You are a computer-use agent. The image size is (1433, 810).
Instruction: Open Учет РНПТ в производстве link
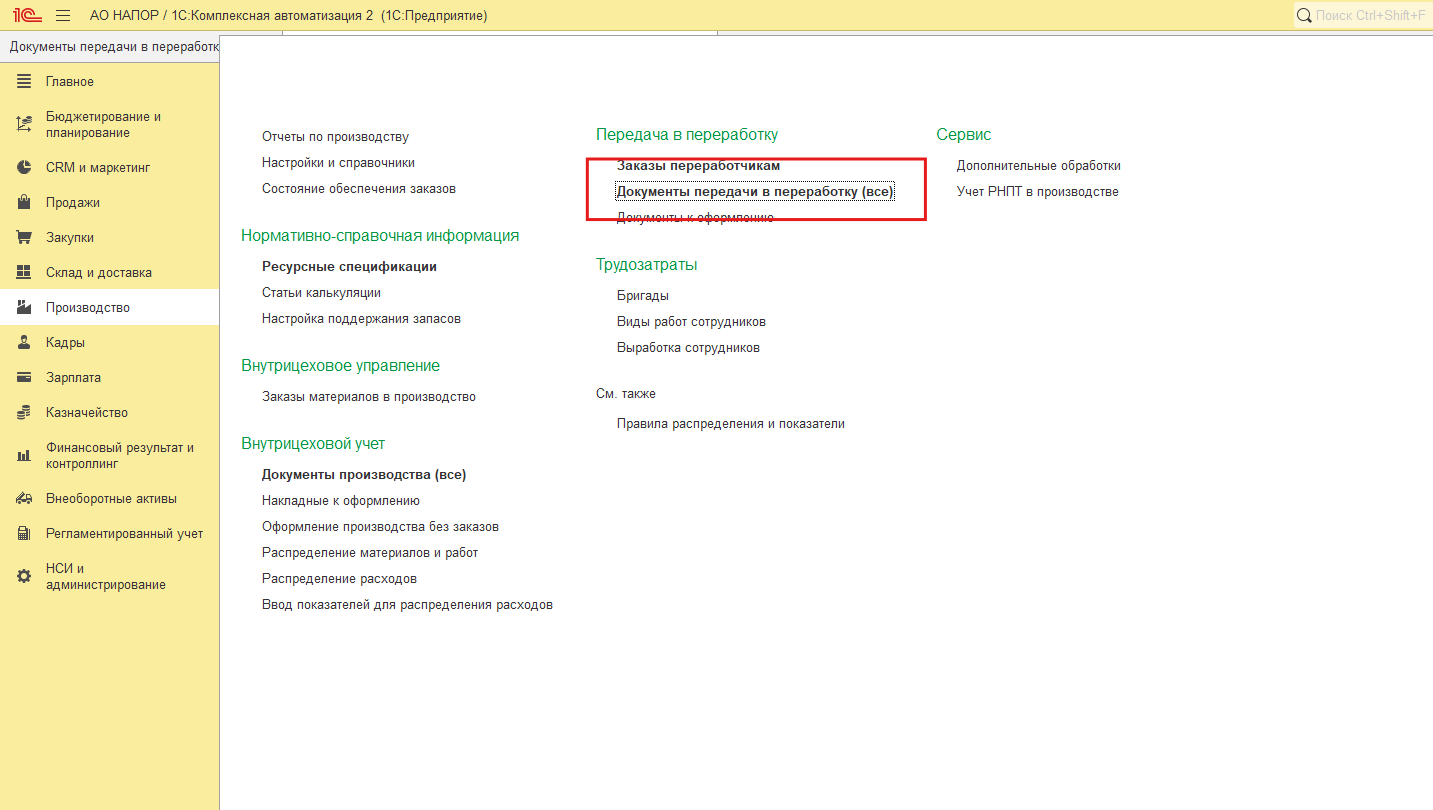tap(1037, 192)
